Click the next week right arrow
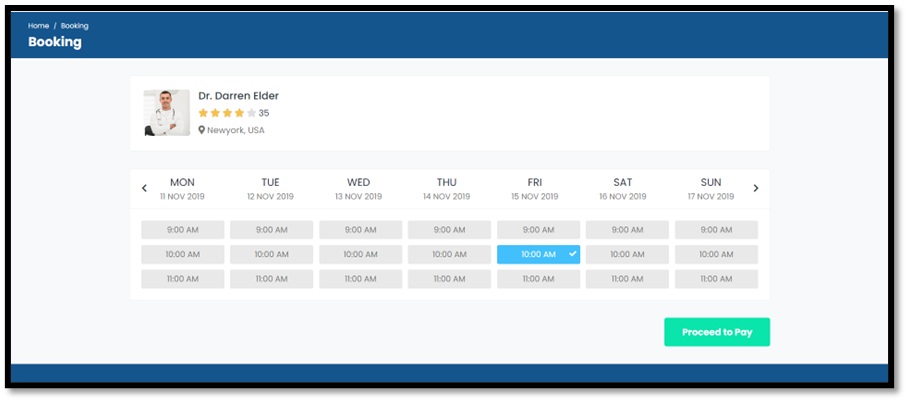The image size is (907, 401). coord(756,188)
